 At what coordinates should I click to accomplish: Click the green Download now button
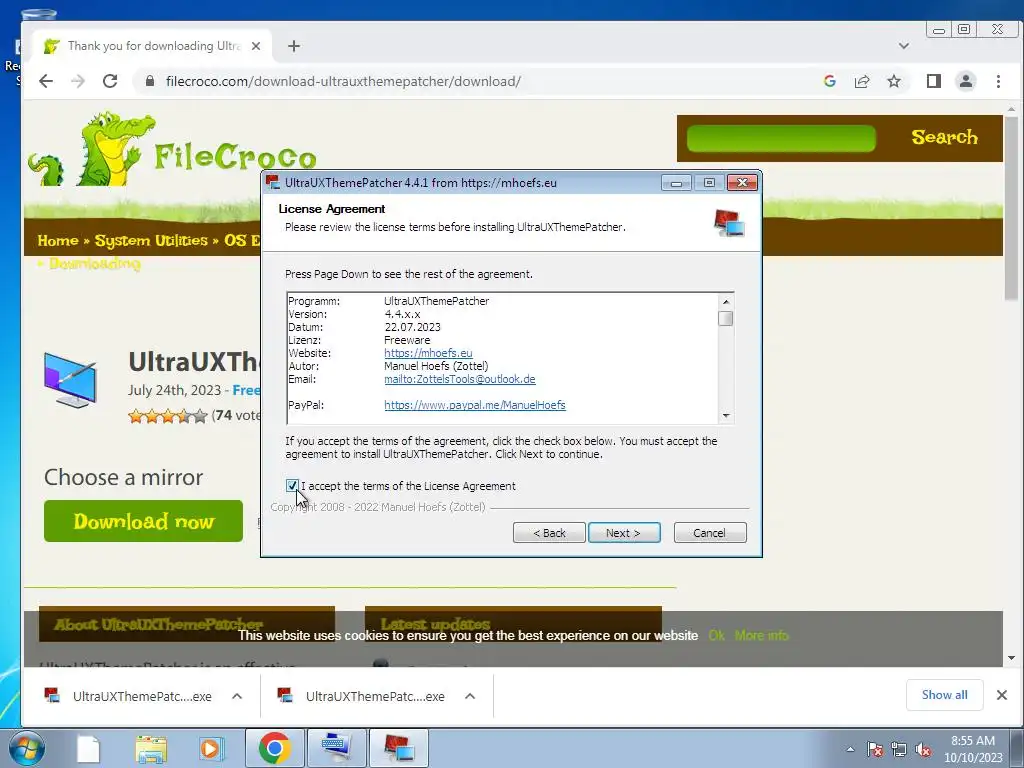click(x=144, y=521)
